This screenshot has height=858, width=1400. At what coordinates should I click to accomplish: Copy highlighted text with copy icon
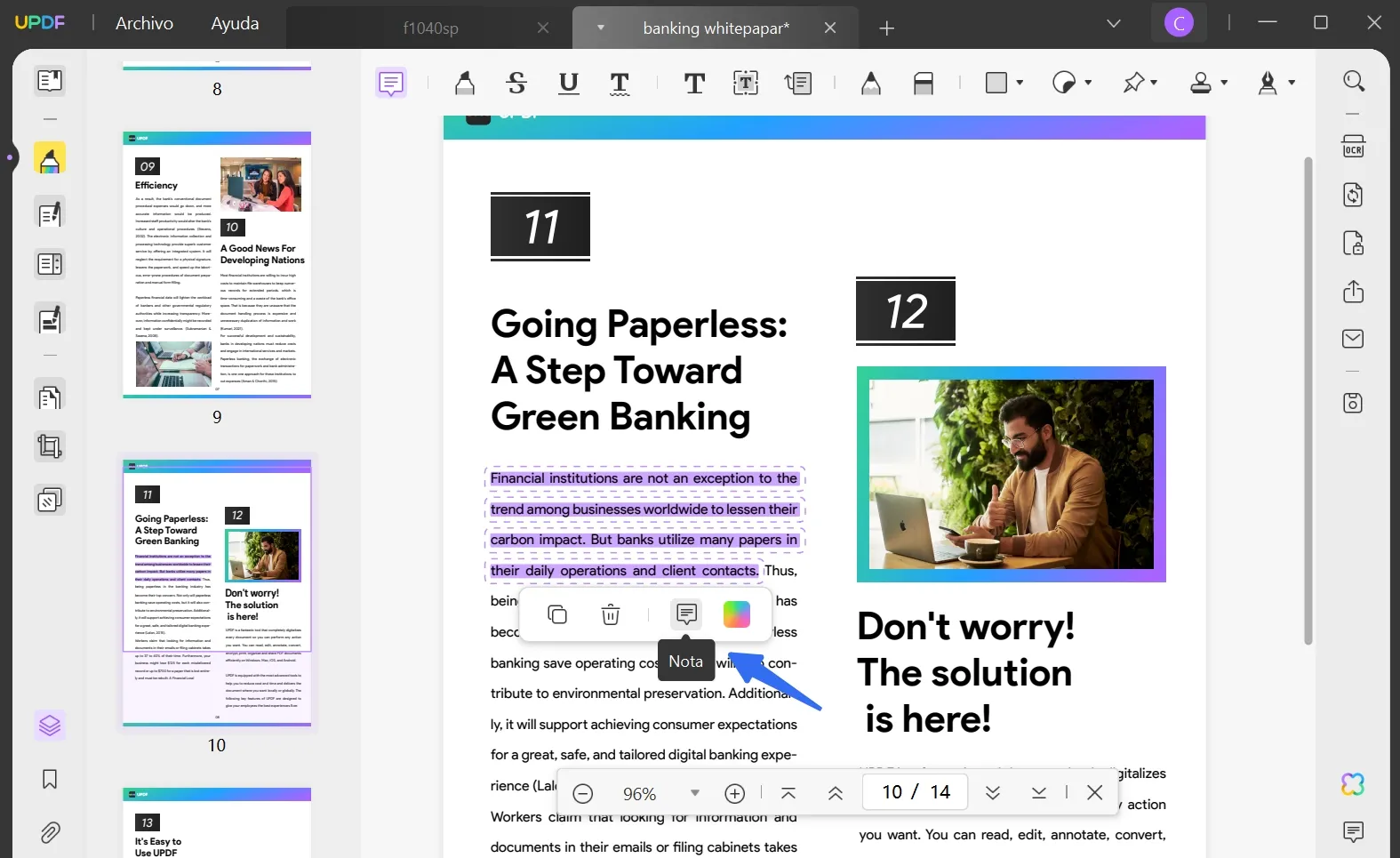[x=557, y=614]
